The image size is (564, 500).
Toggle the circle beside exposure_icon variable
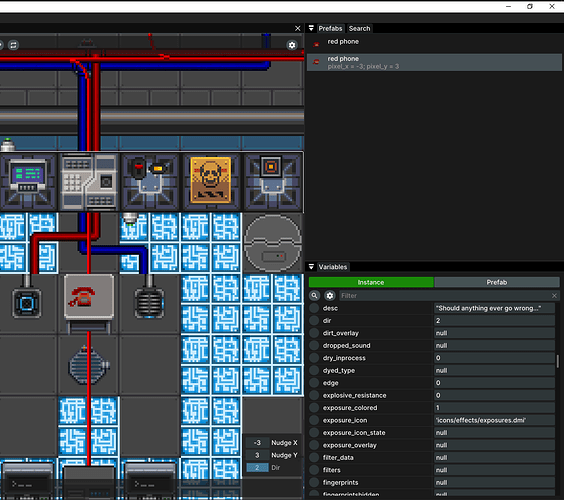click(x=314, y=420)
